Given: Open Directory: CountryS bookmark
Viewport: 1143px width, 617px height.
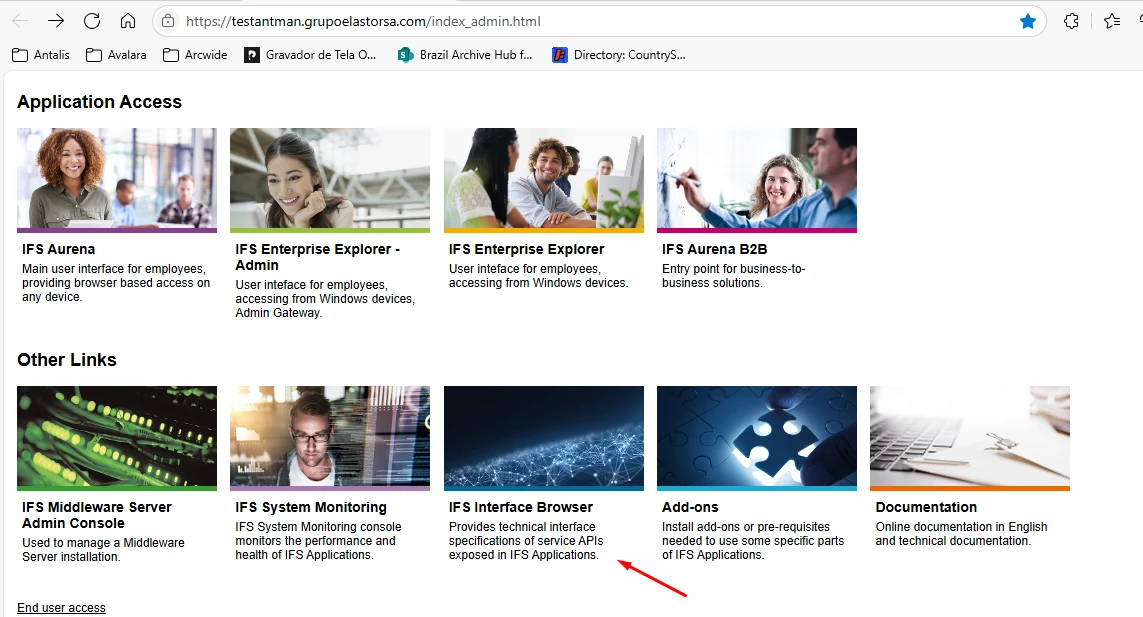Looking at the screenshot, I should 619,55.
